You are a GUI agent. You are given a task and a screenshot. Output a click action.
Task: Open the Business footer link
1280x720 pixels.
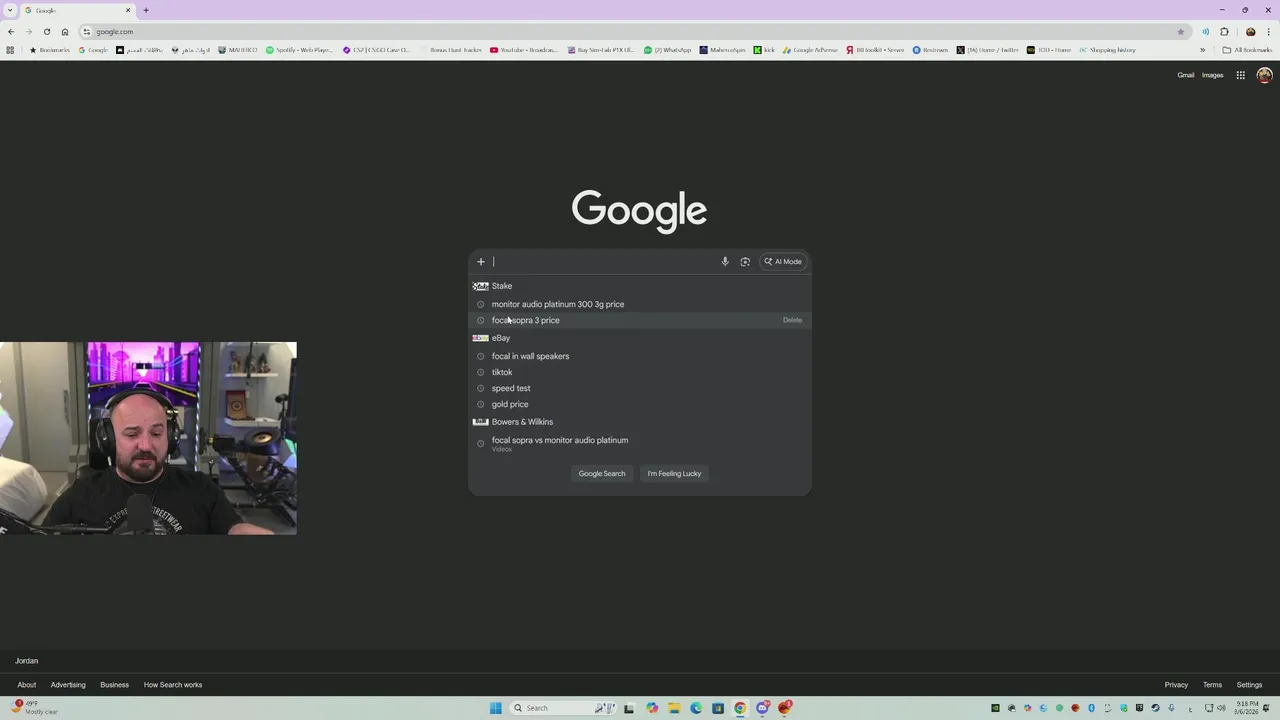click(114, 685)
